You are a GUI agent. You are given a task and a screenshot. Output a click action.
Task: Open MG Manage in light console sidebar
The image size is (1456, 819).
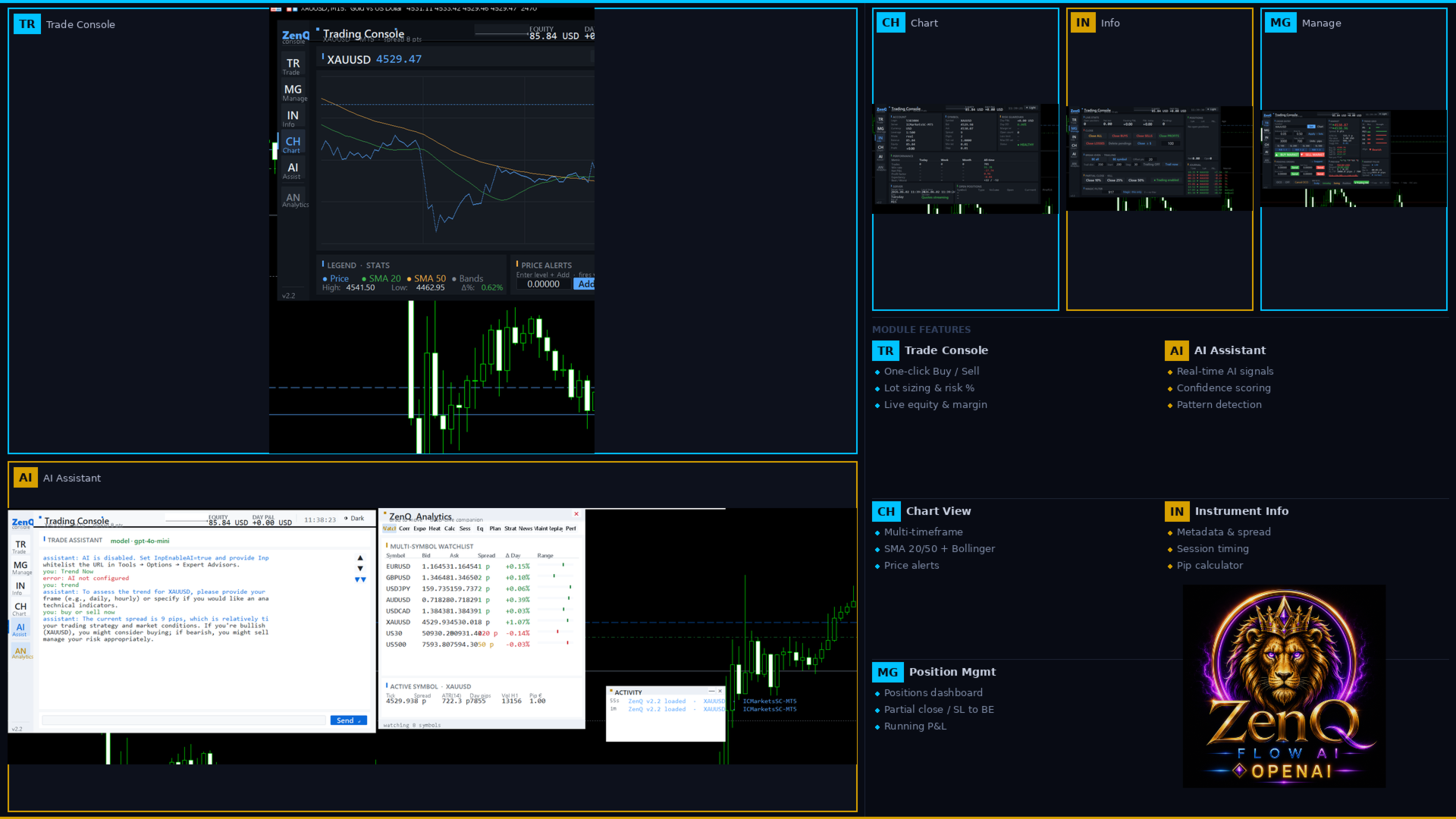(21, 567)
